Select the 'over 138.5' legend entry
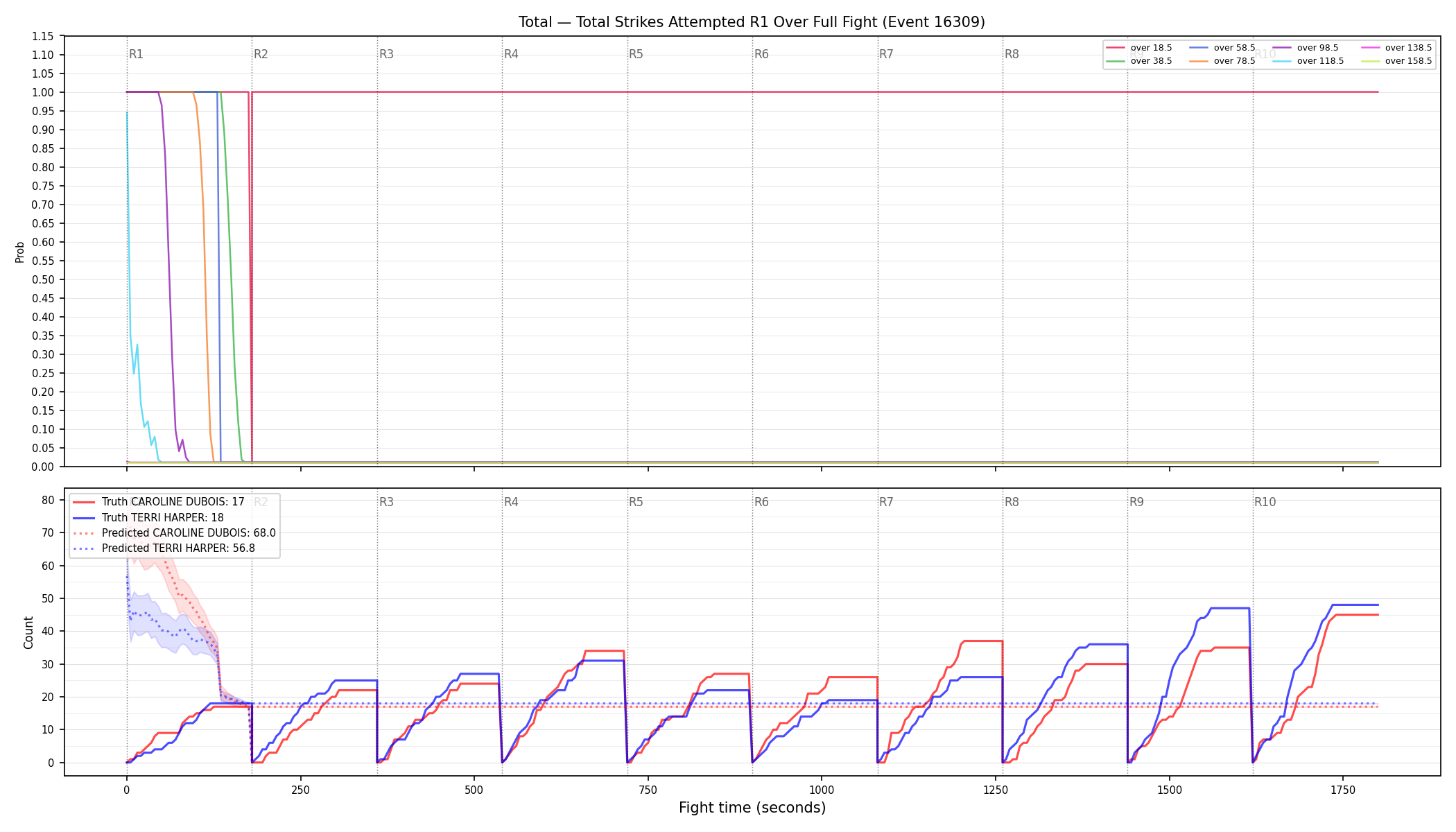The image size is (1456, 832). tap(1396, 48)
